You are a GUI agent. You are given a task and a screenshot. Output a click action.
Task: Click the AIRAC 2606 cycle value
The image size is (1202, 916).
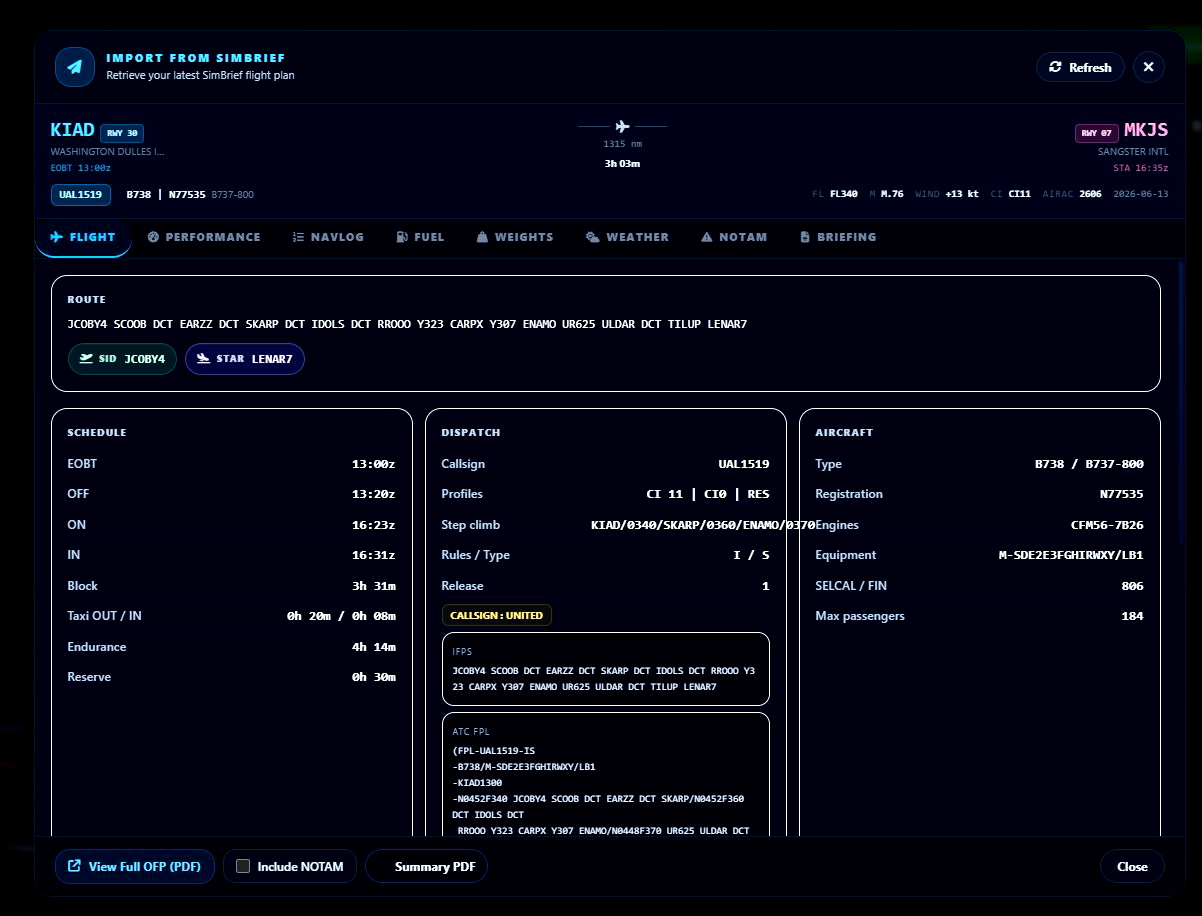click(x=1090, y=194)
